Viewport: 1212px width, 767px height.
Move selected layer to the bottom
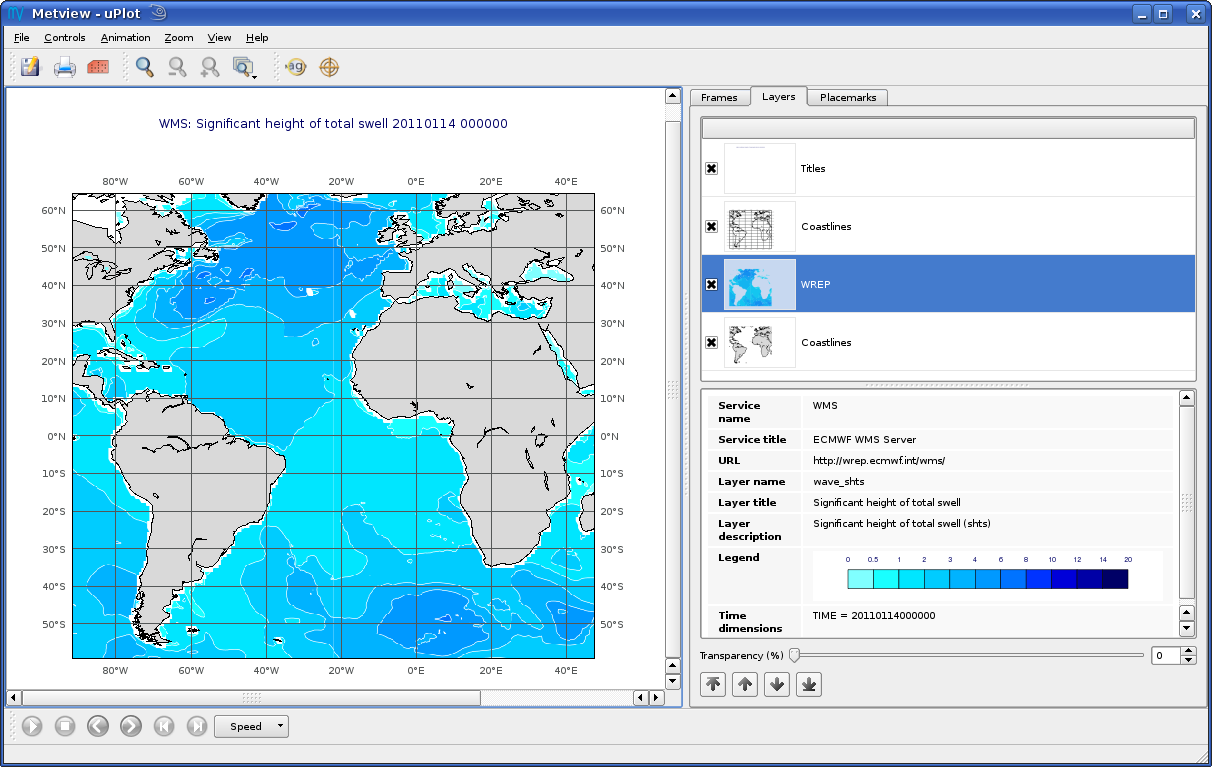(809, 685)
